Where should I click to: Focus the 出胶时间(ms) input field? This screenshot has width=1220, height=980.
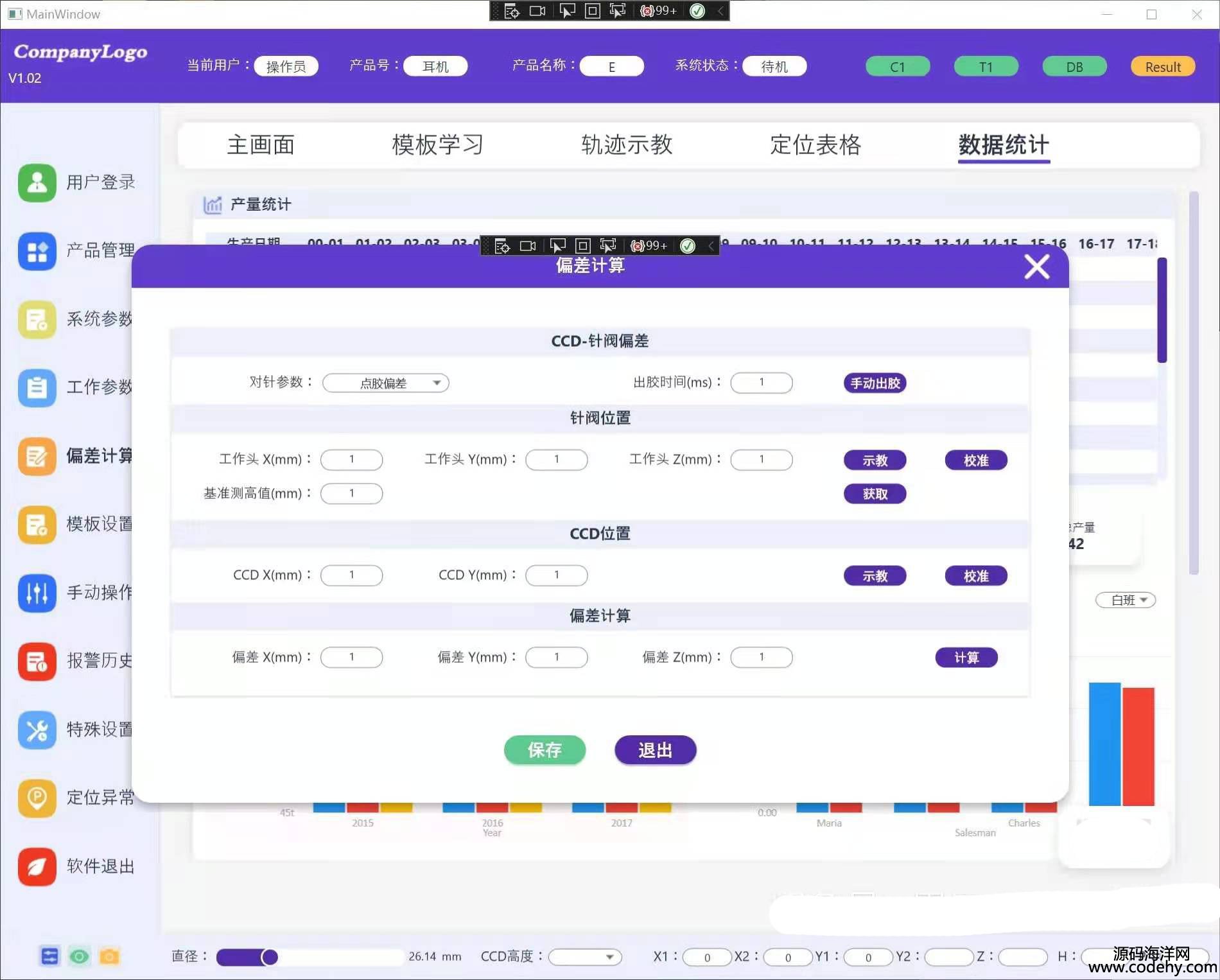[762, 382]
